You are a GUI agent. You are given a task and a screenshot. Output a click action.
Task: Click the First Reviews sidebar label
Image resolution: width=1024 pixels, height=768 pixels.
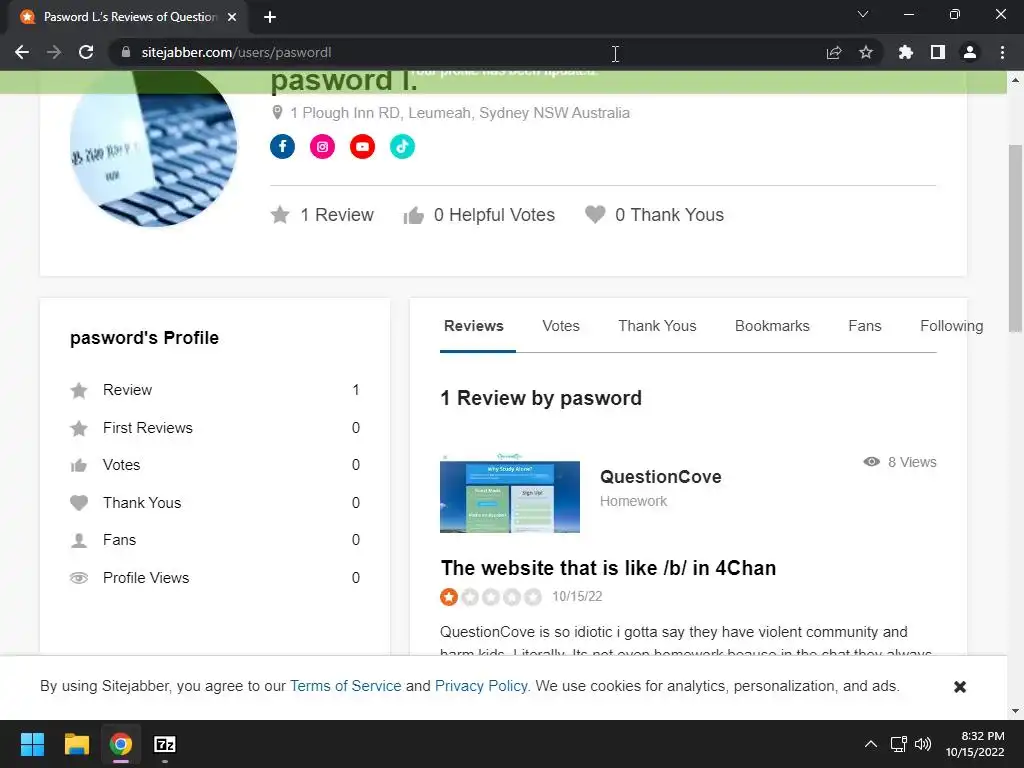pos(148,428)
